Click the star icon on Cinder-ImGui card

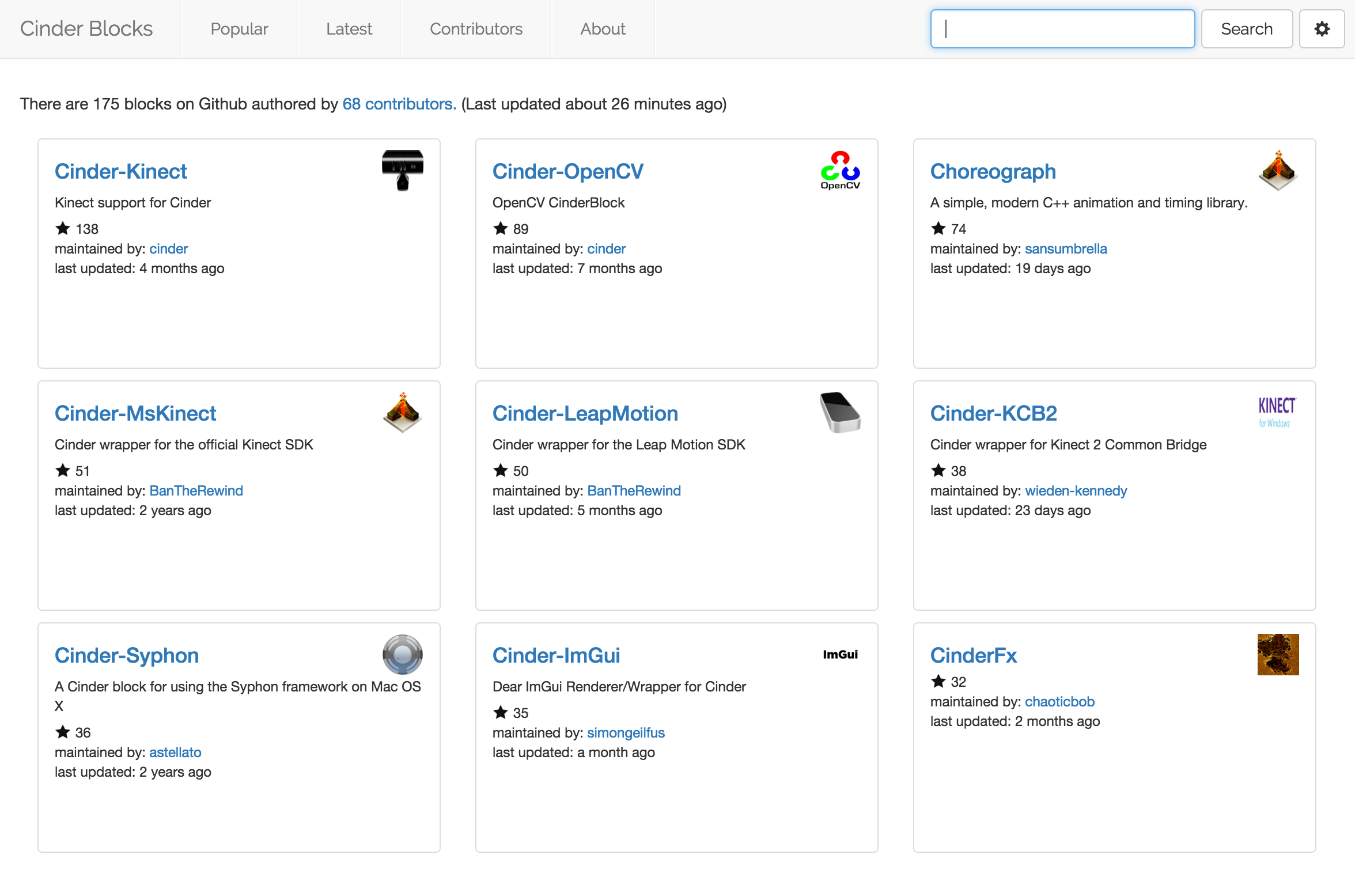click(501, 713)
